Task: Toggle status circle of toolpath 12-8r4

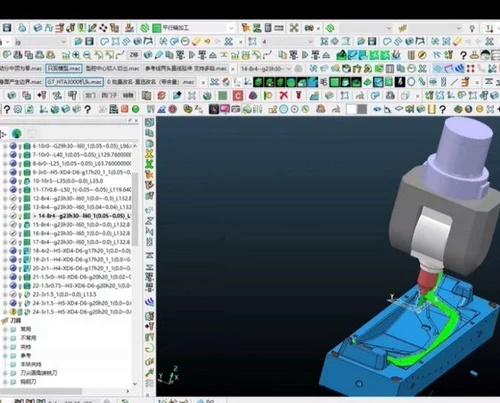Action: click(x=13, y=198)
